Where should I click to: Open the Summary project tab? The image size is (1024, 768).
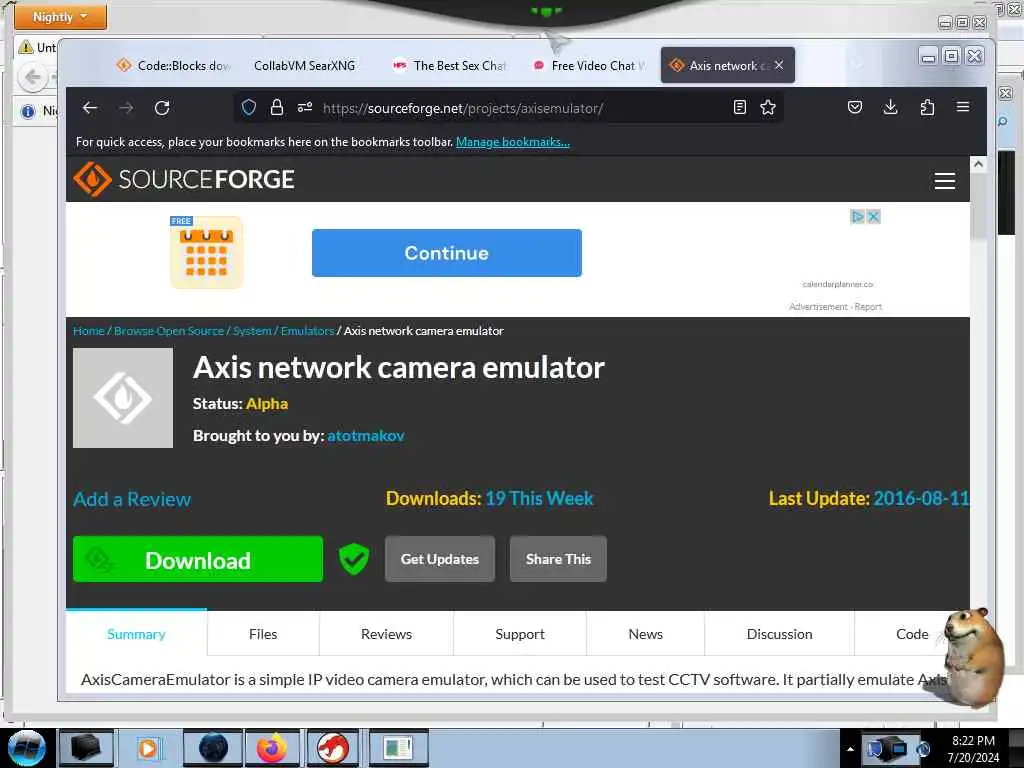tap(136, 634)
